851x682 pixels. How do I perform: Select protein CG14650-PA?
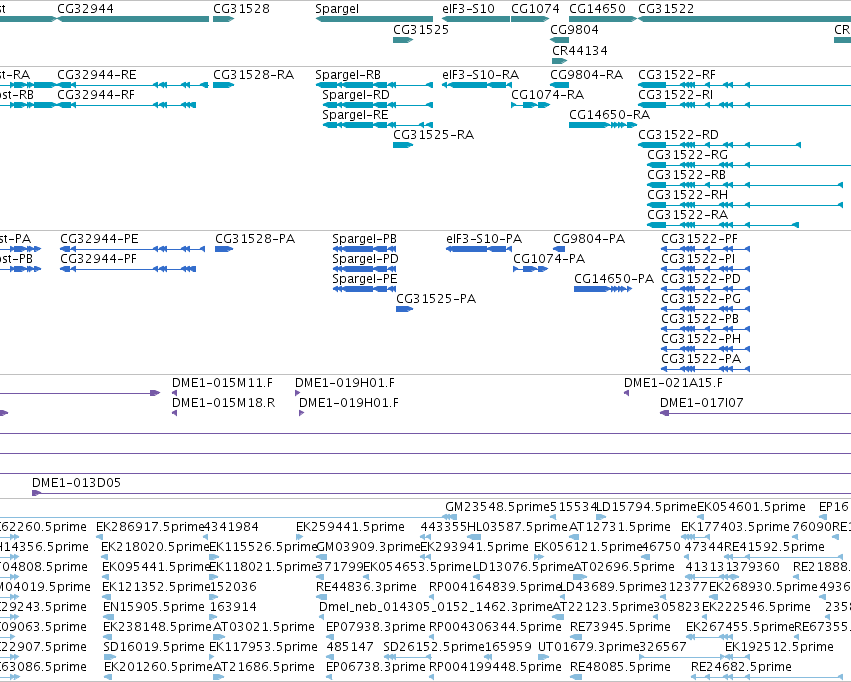coord(614,278)
